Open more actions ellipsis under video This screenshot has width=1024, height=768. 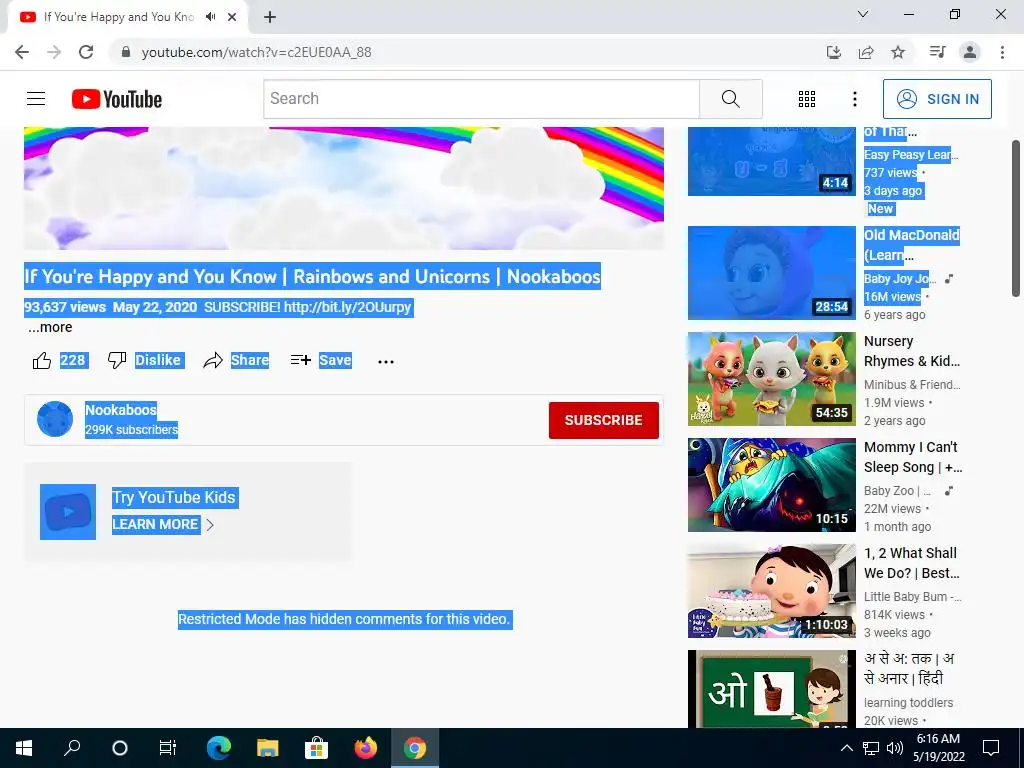click(x=386, y=361)
